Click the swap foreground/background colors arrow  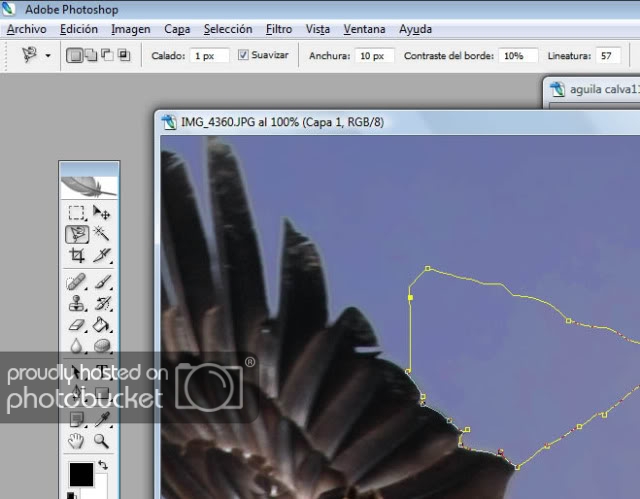click(x=102, y=465)
